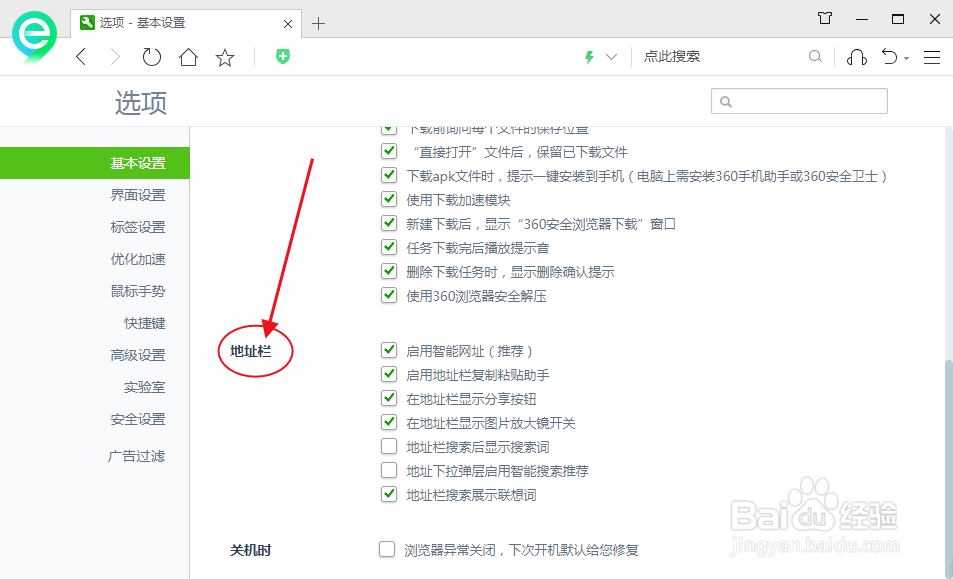Expand the dropdown next to the undo arrow

click(906, 57)
